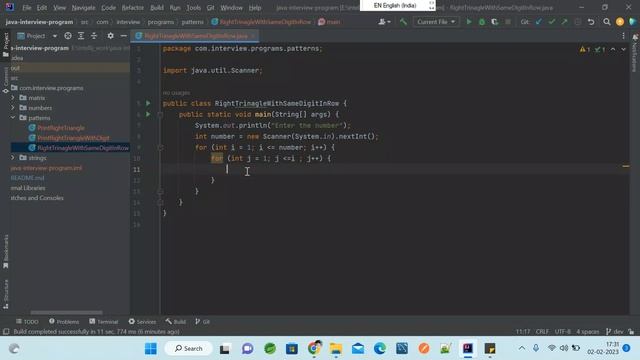Open the Build menu
The width and height of the screenshot is (640, 360).
(157, 8)
